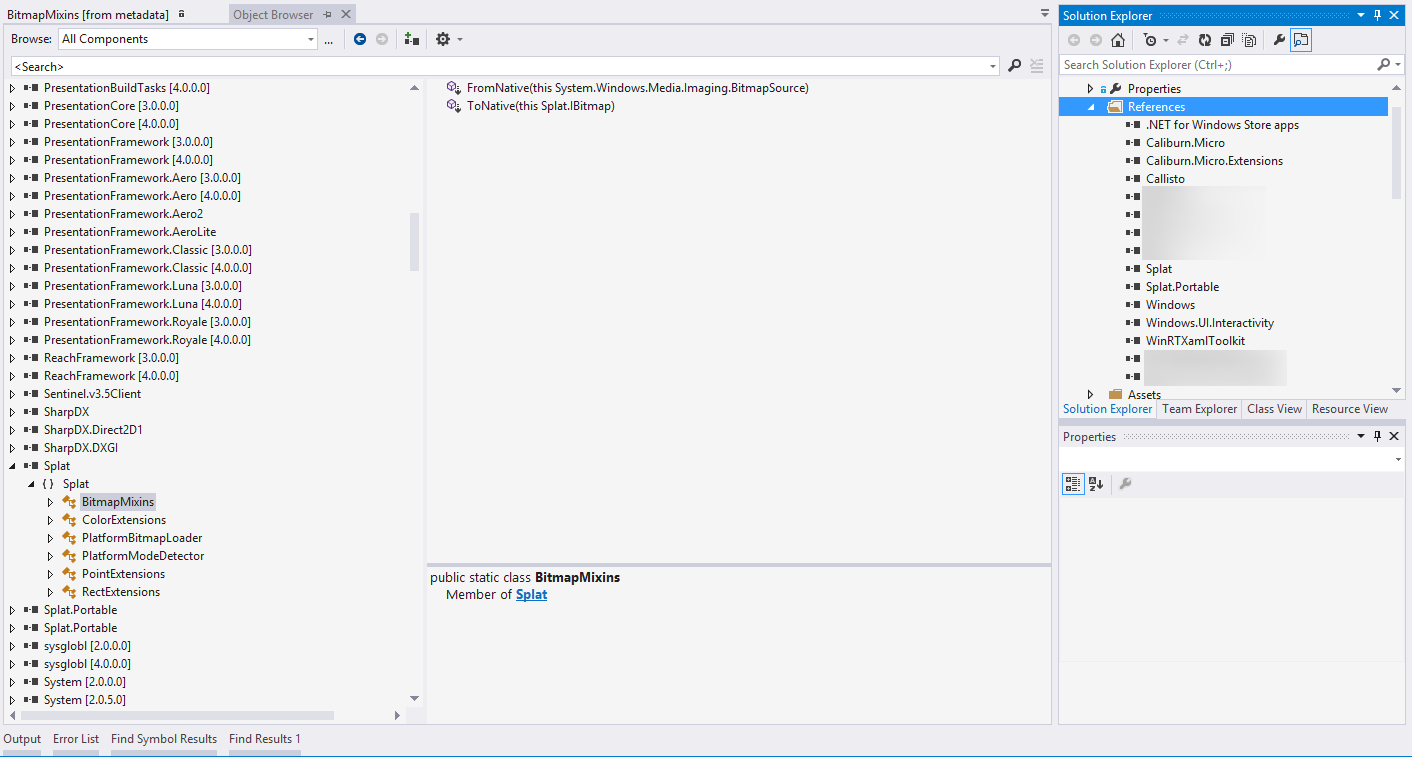
Task: Click Sync with Active Document icon
Action: [1183, 40]
